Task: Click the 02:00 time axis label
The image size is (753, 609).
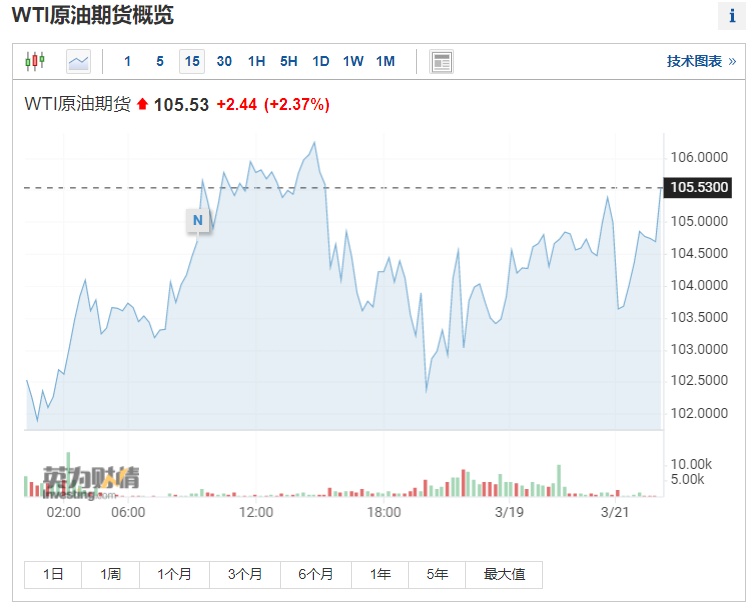Action: click(63, 512)
